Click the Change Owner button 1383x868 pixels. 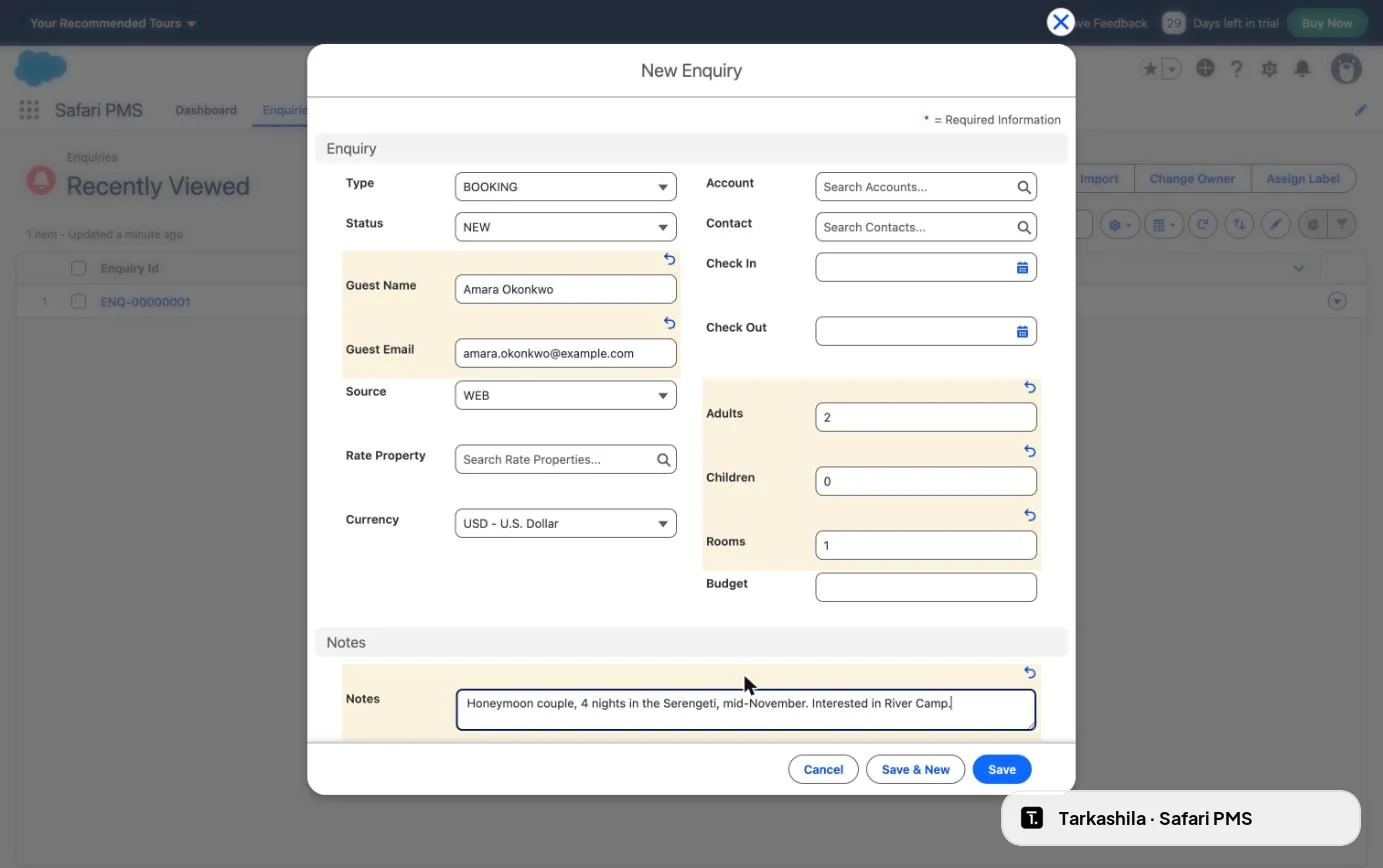click(1192, 179)
